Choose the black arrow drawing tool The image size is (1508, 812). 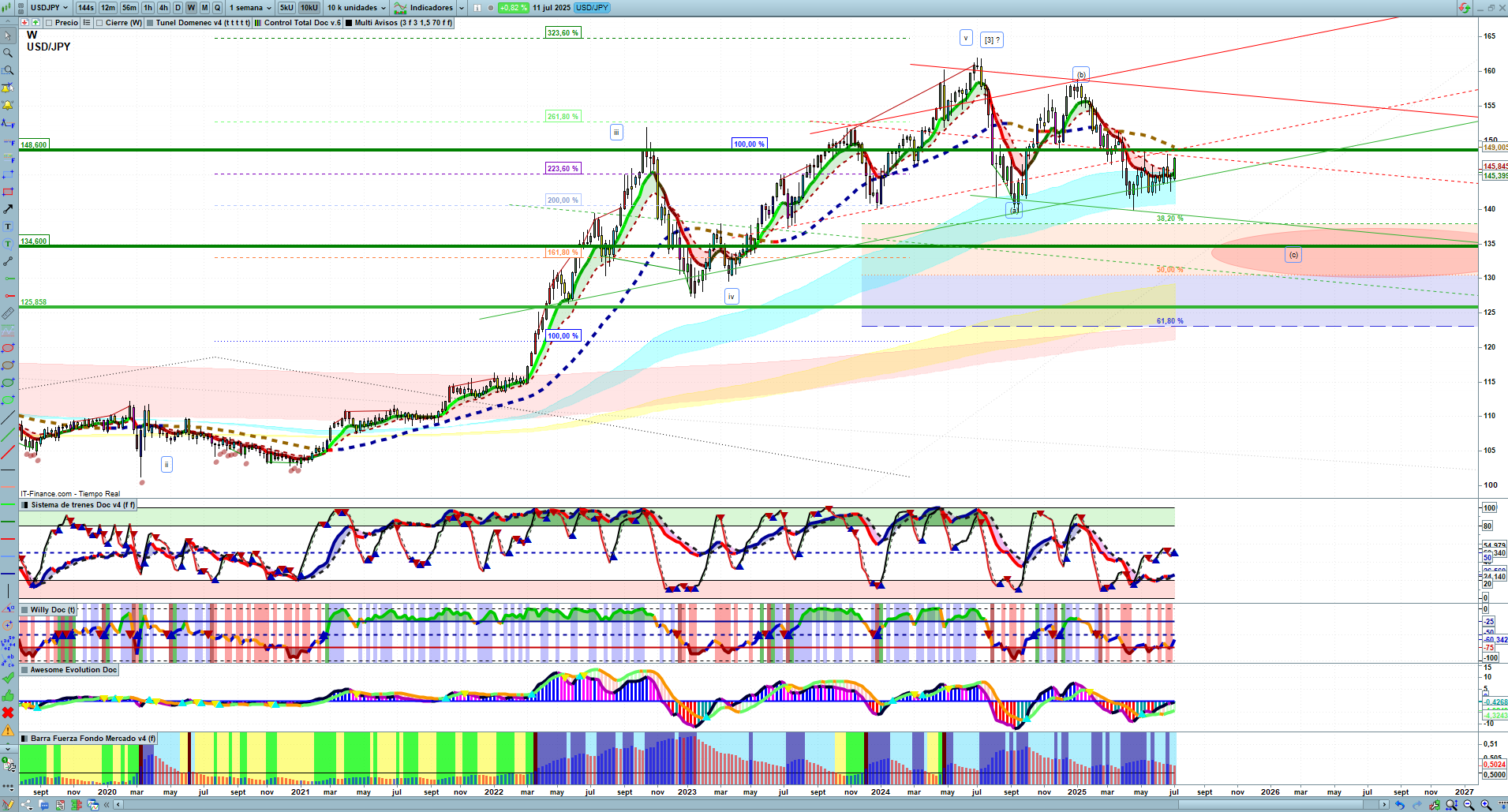pyautogui.click(x=8, y=209)
